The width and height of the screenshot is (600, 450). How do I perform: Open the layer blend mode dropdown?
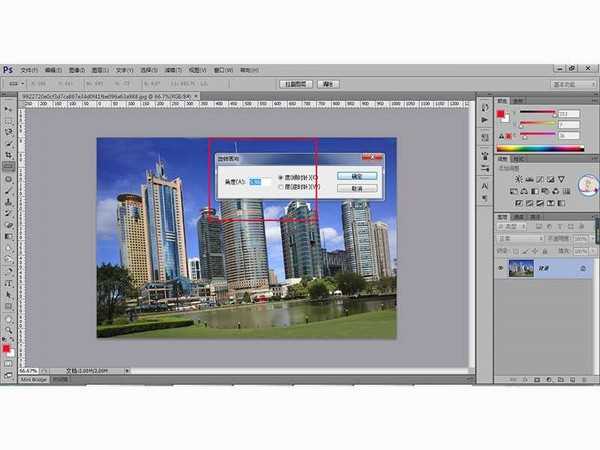[x=521, y=240]
